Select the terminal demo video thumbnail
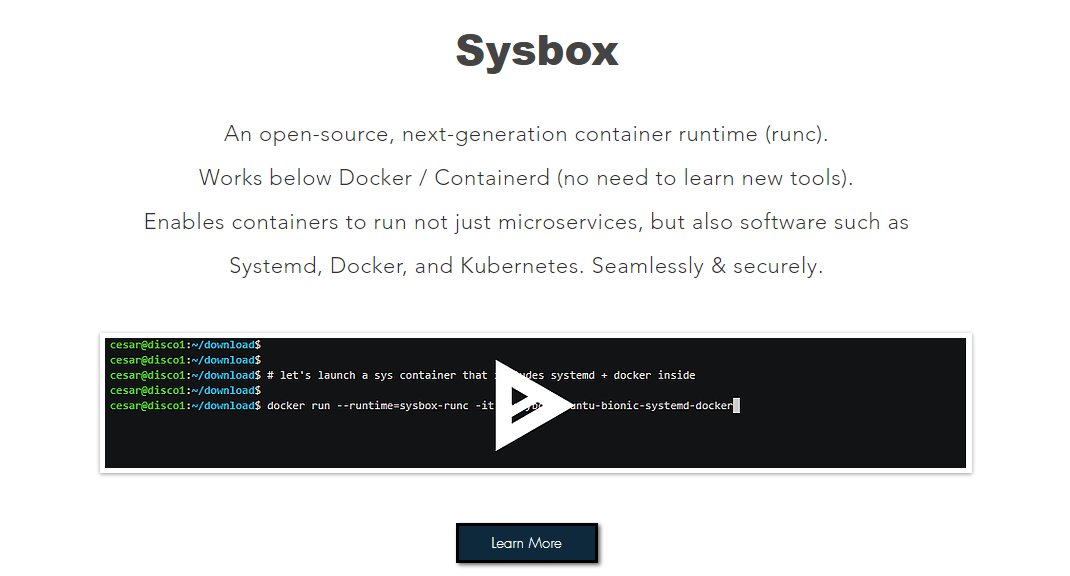 [x=535, y=401]
